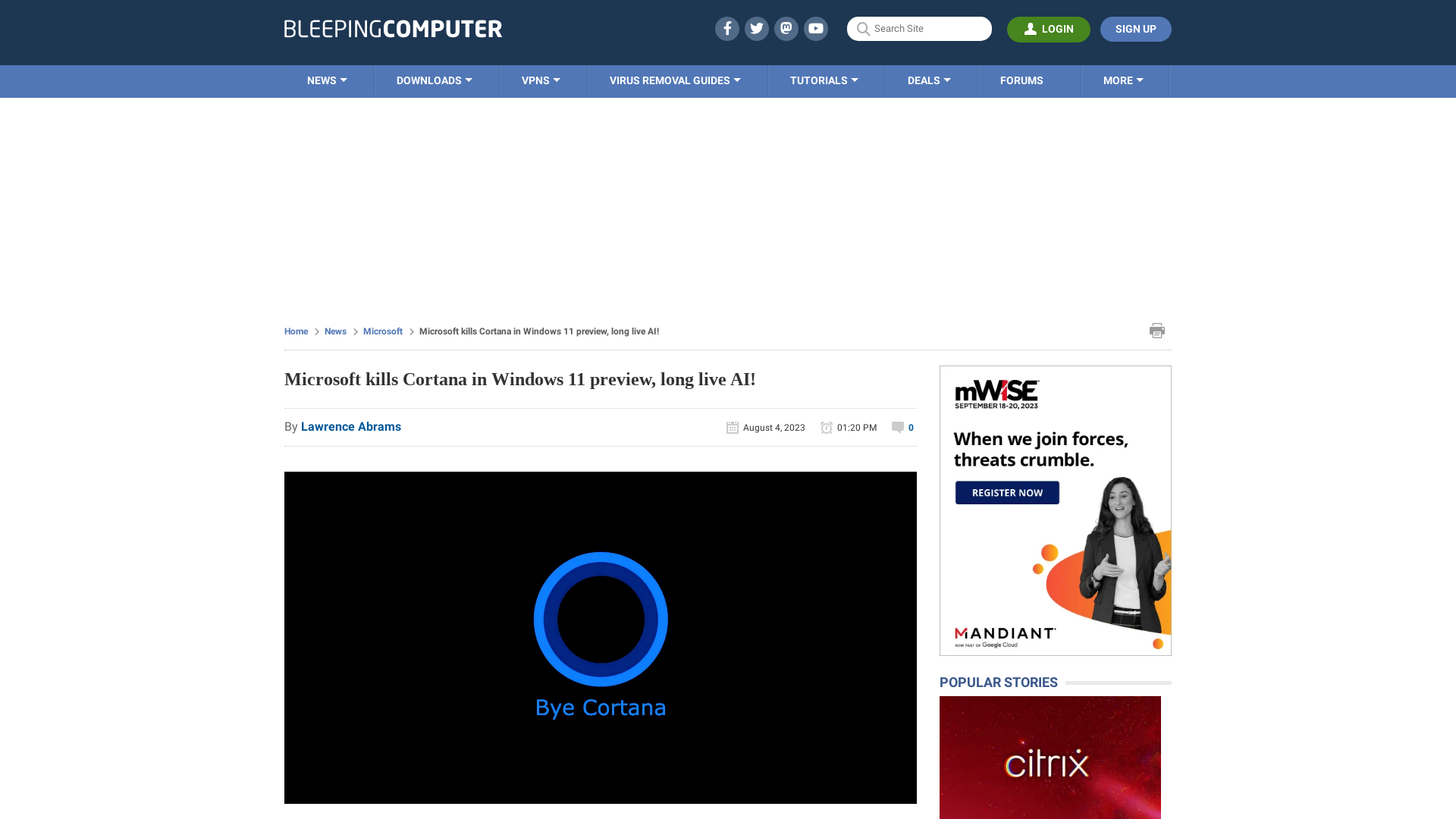Click the LOGIN button icon
Screen dimensions: 1456x819
tap(1030, 29)
